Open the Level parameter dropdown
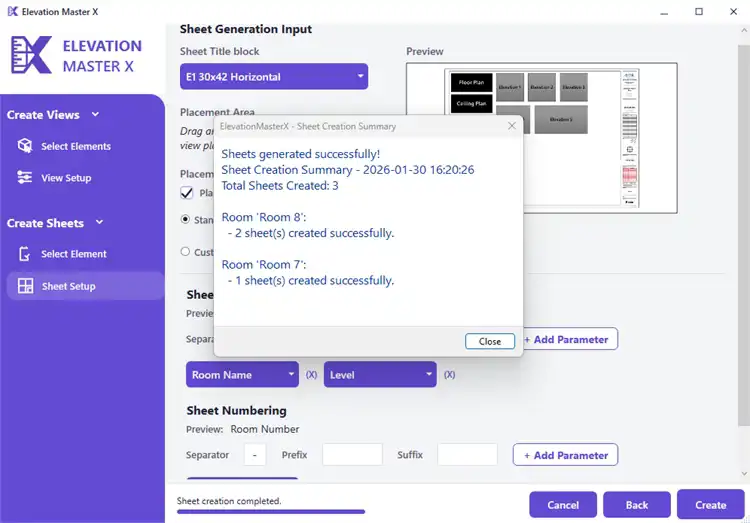 pos(380,375)
